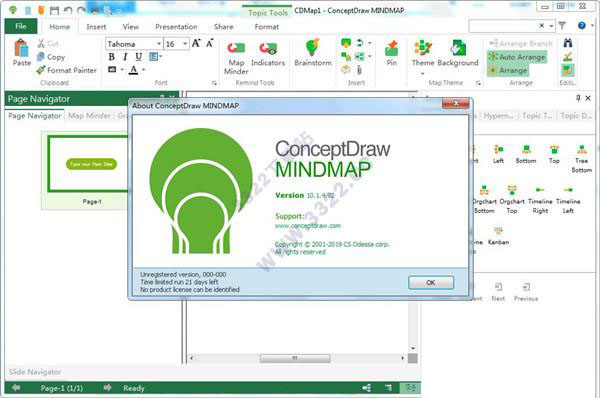Expand the Map Theme group dialog launcher

[478, 83]
